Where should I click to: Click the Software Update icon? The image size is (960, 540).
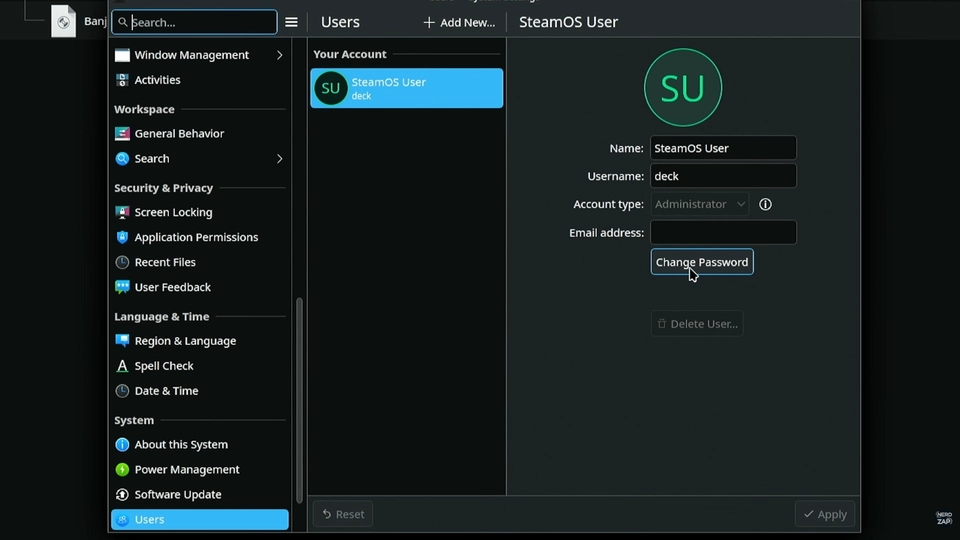[122, 494]
